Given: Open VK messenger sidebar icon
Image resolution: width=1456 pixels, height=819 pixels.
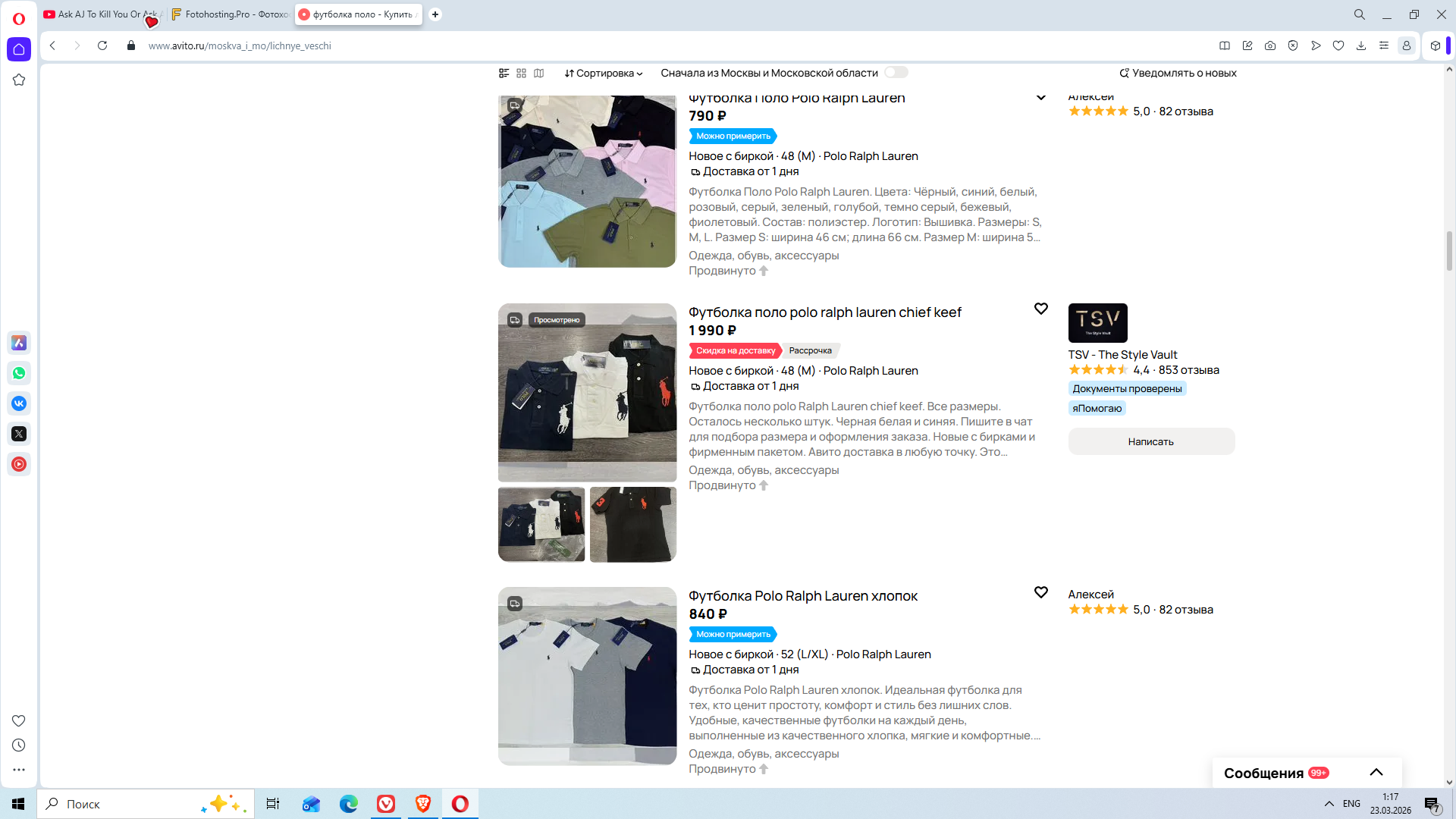Looking at the screenshot, I should (x=19, y=403).
